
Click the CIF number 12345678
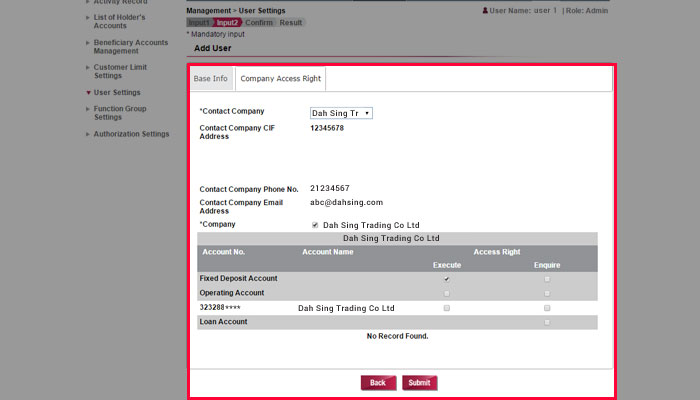coord(327,128)
